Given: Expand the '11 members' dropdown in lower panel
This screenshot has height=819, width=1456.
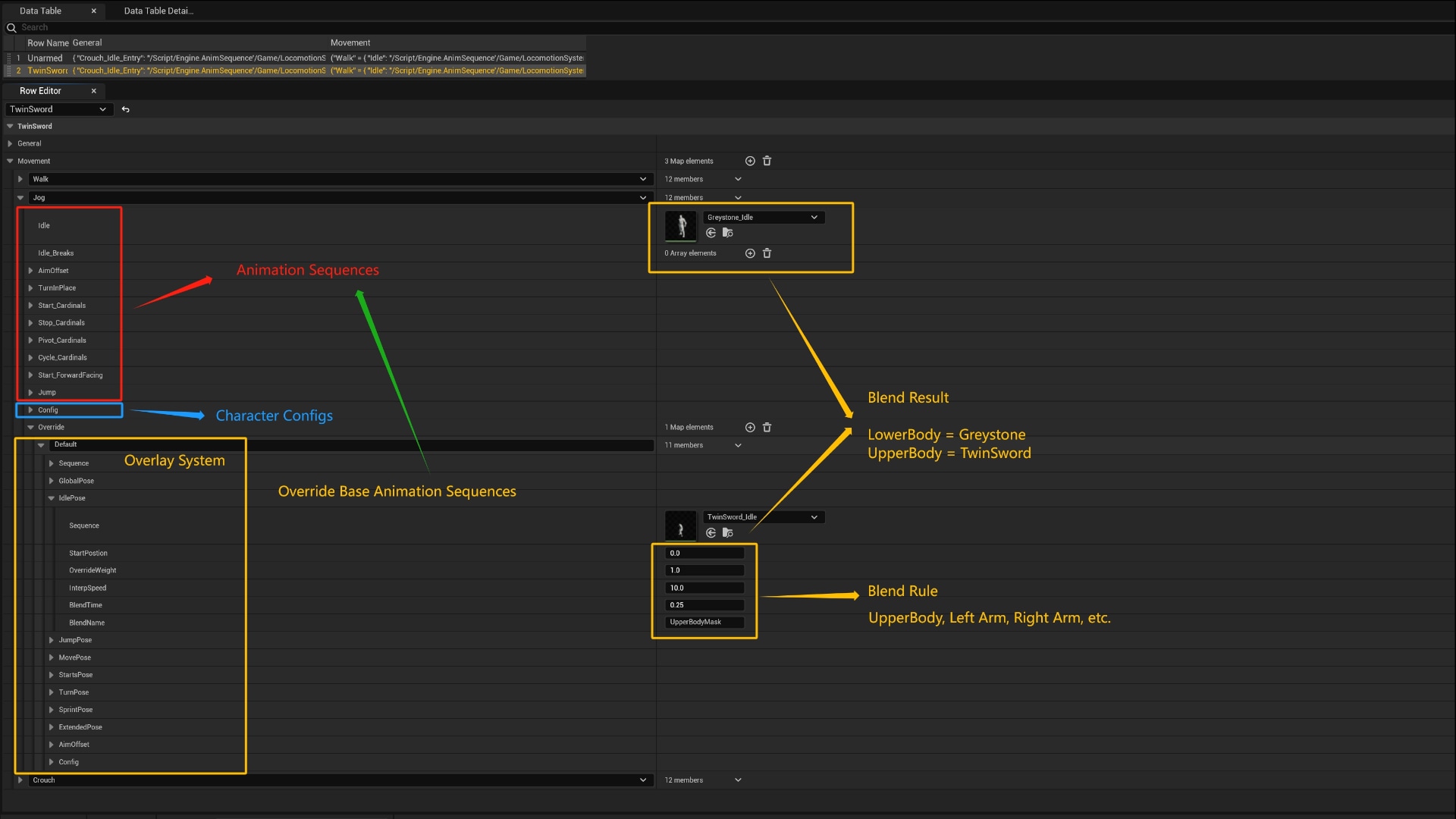Looking at the screenshot, I should [737, 444].
